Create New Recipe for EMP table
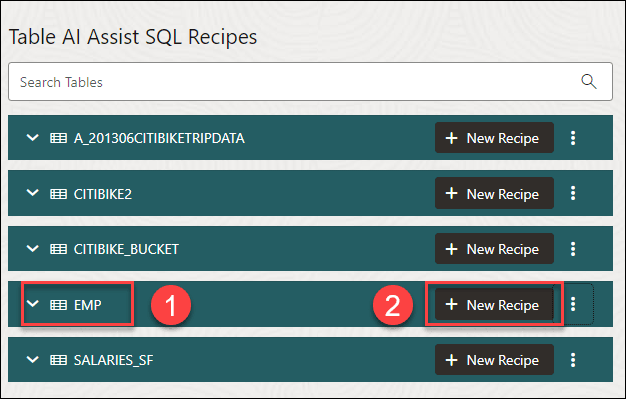 (x=494, y=304)
